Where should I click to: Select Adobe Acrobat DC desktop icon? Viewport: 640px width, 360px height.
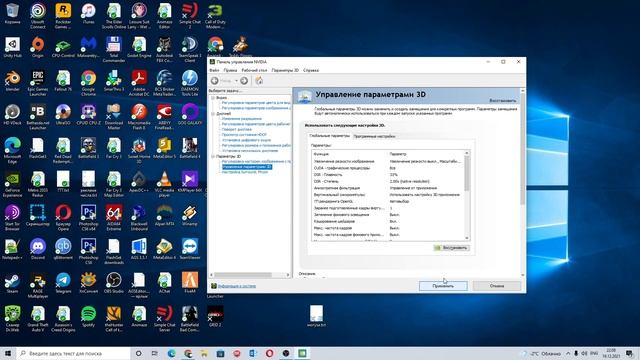pyautogui.click(x=139, y=83)
